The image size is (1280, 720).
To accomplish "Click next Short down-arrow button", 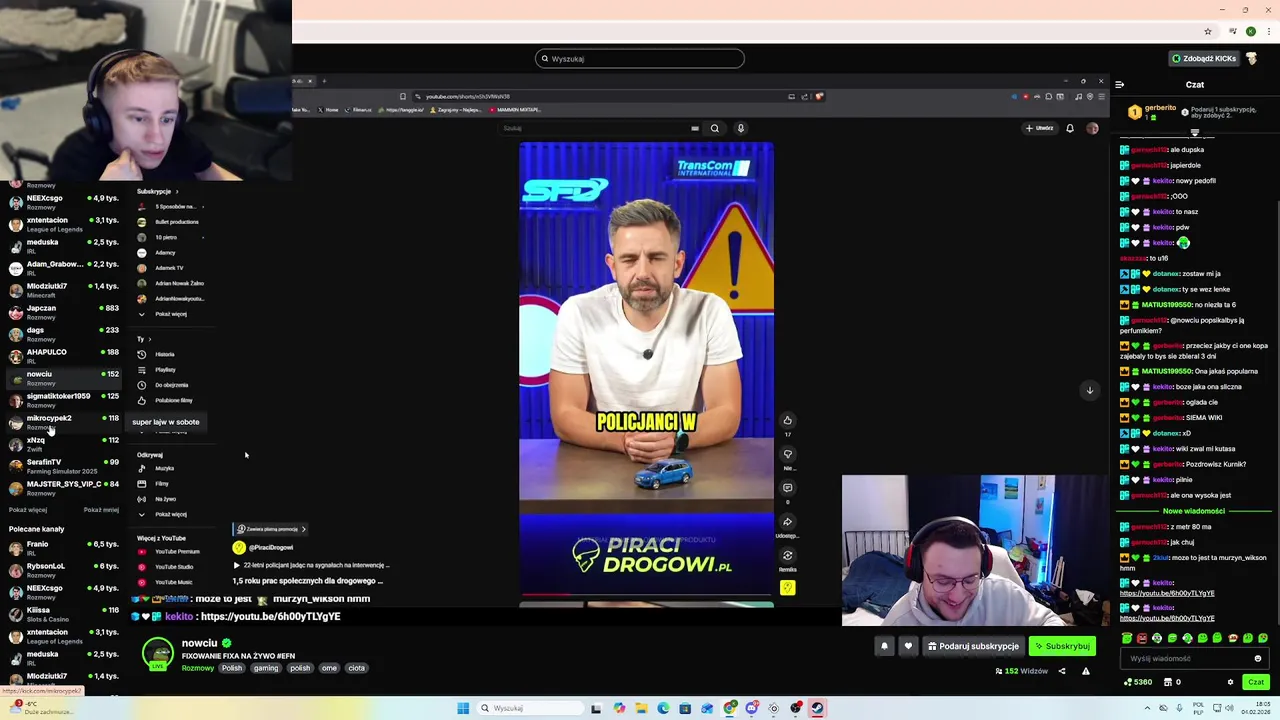I will tap(1090, 390).
